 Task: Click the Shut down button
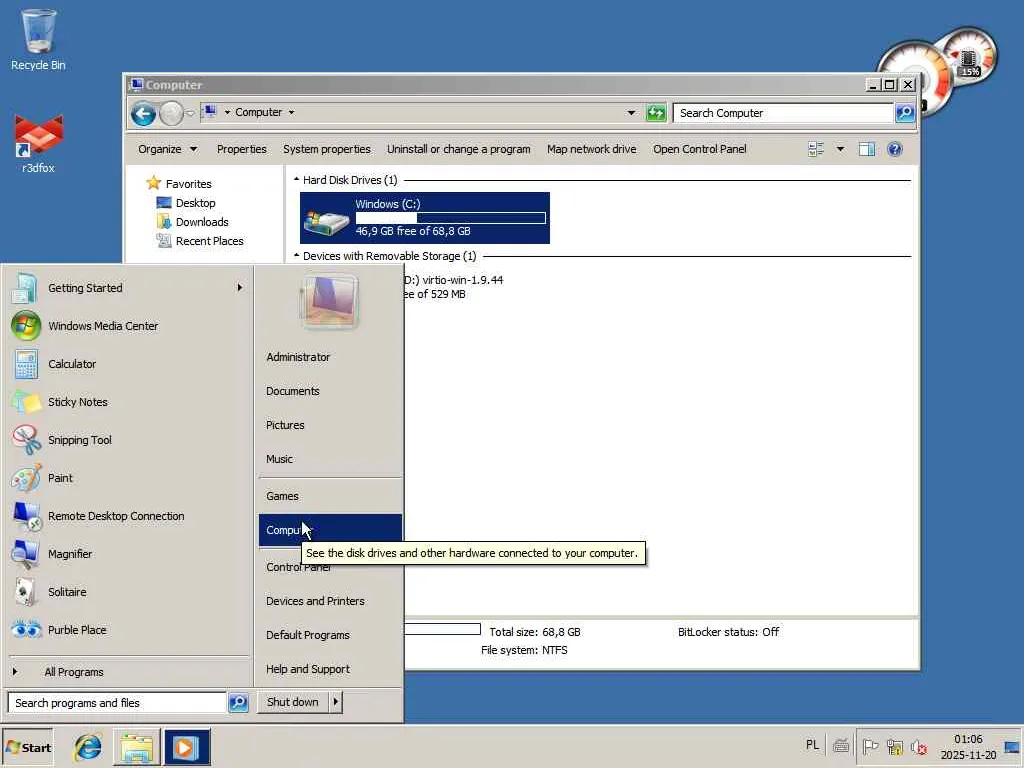click(x=293, y=702)
